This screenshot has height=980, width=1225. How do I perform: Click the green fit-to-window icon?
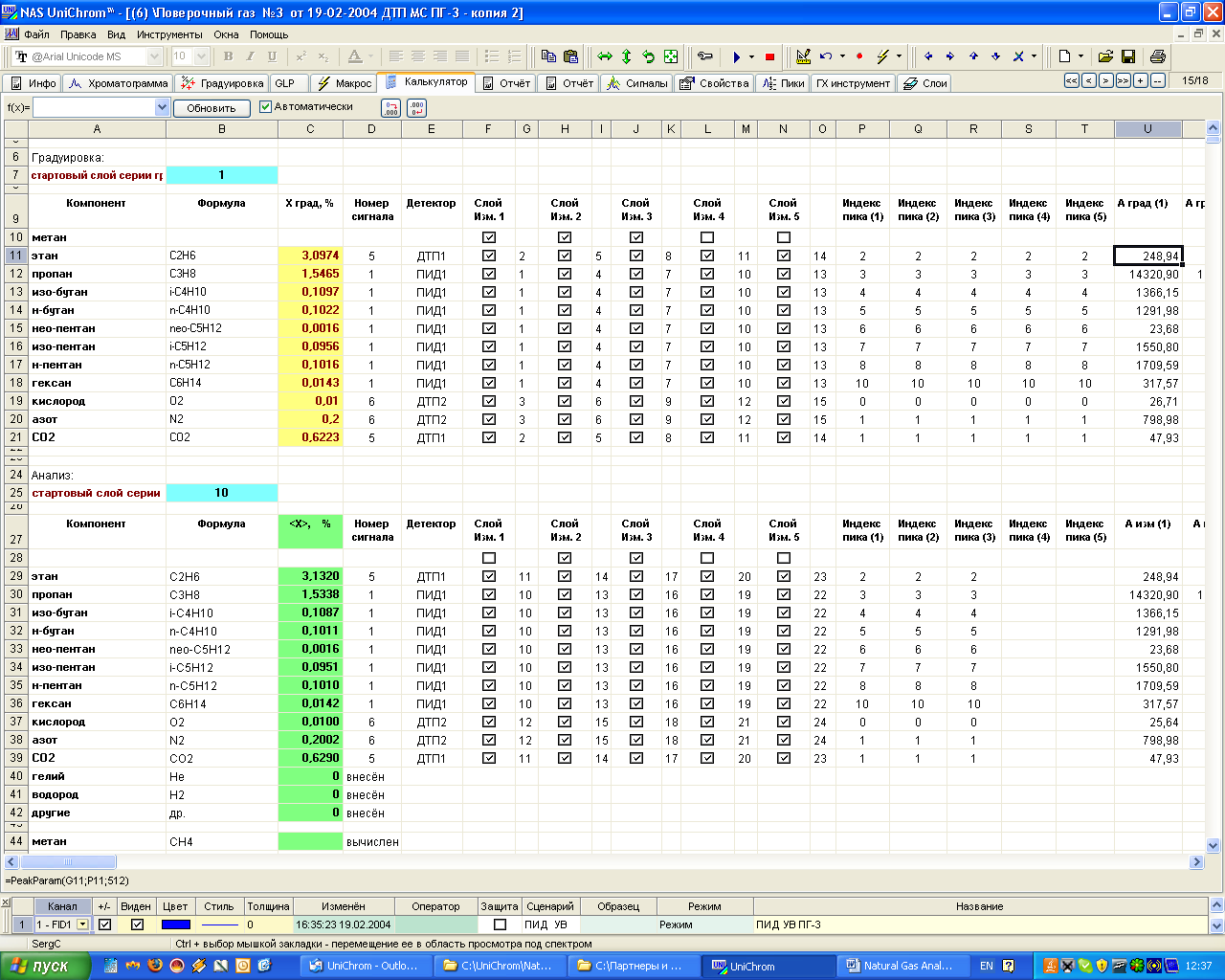coord(671,56)
